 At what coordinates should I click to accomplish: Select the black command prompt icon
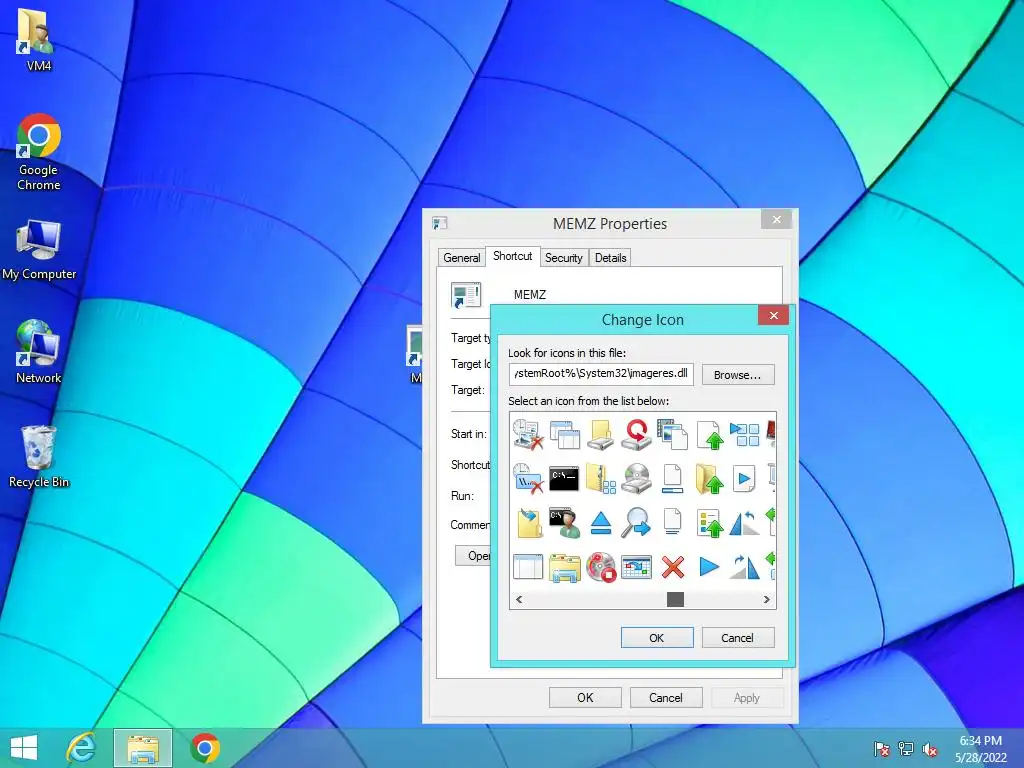click(564, 479)
